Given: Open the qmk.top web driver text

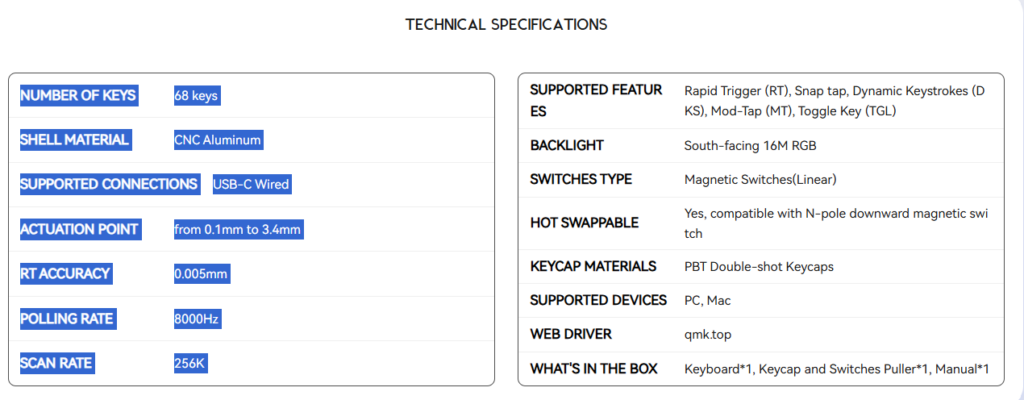Looking at the screenshot, I should [x=708, y=335].
